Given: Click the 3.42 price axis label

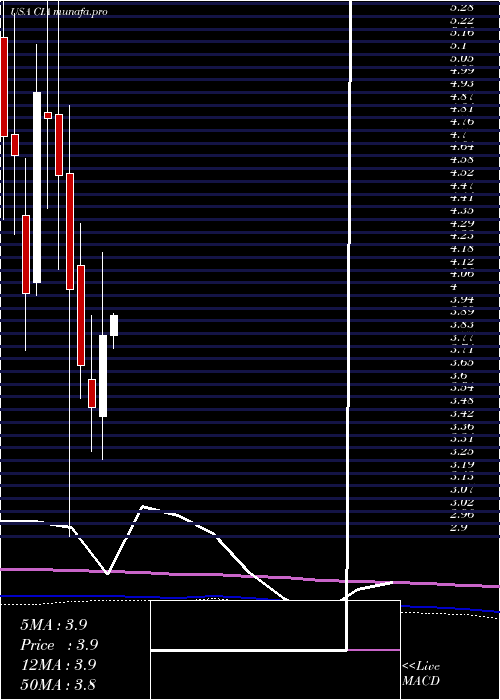Looking at the screenshot, I should coord(462,413).
